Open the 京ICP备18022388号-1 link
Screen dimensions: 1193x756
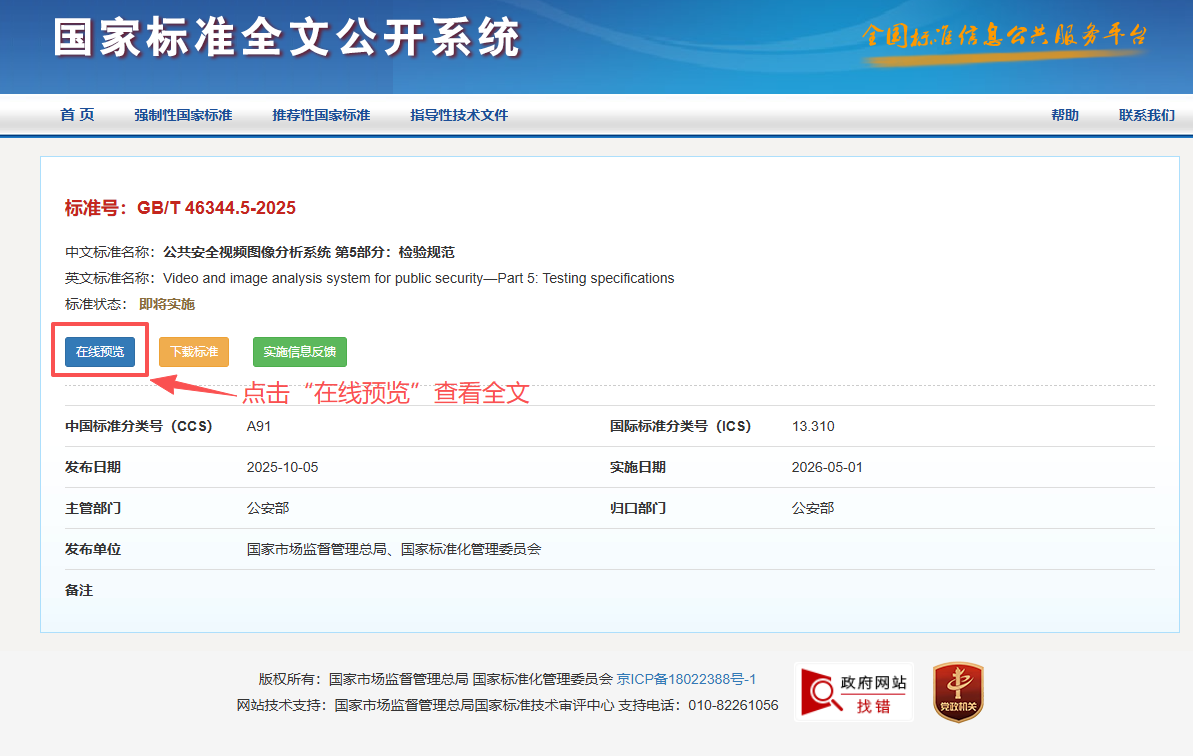[686, 679]
